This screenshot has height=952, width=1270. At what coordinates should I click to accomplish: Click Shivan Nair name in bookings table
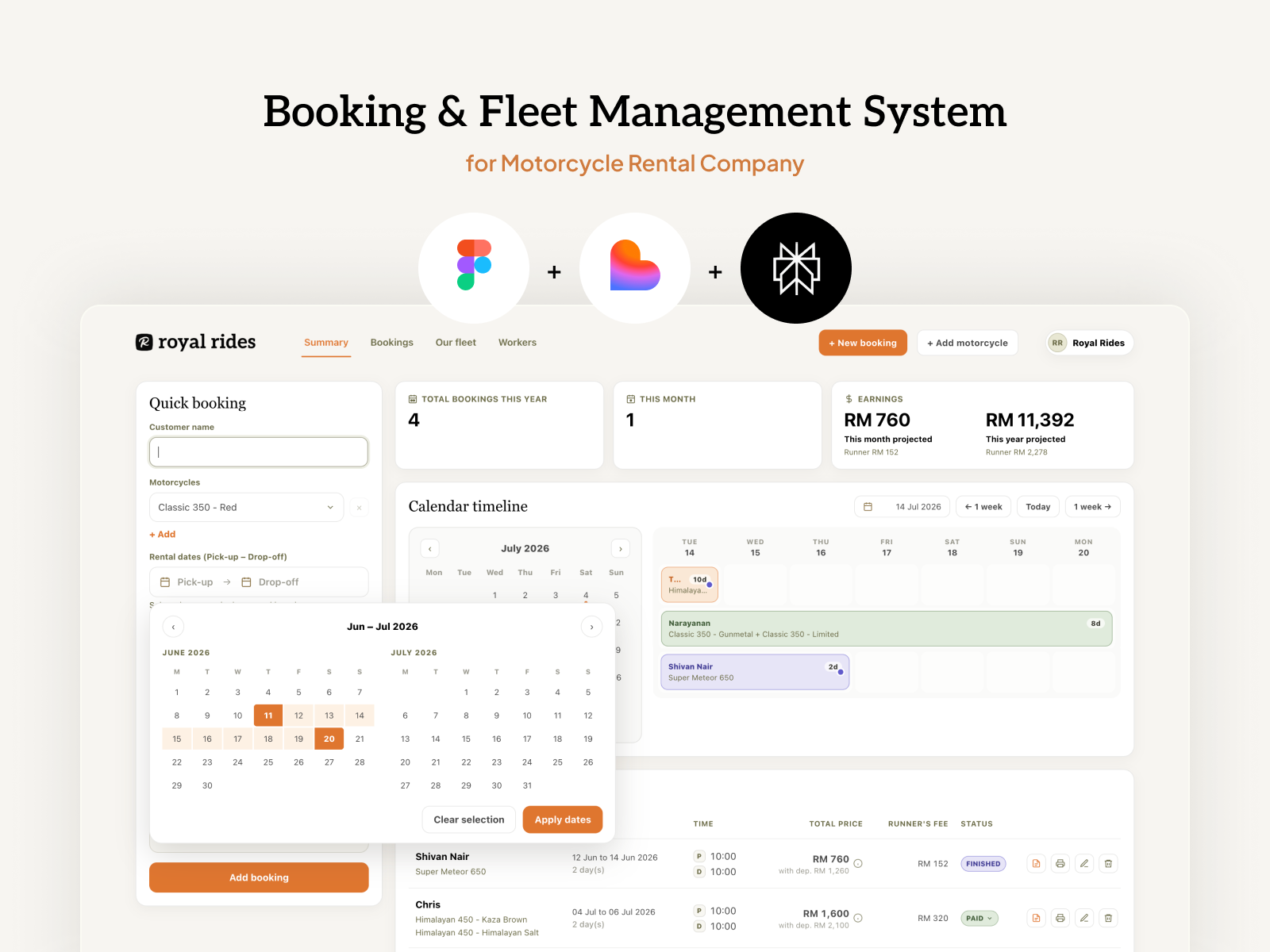442,857
